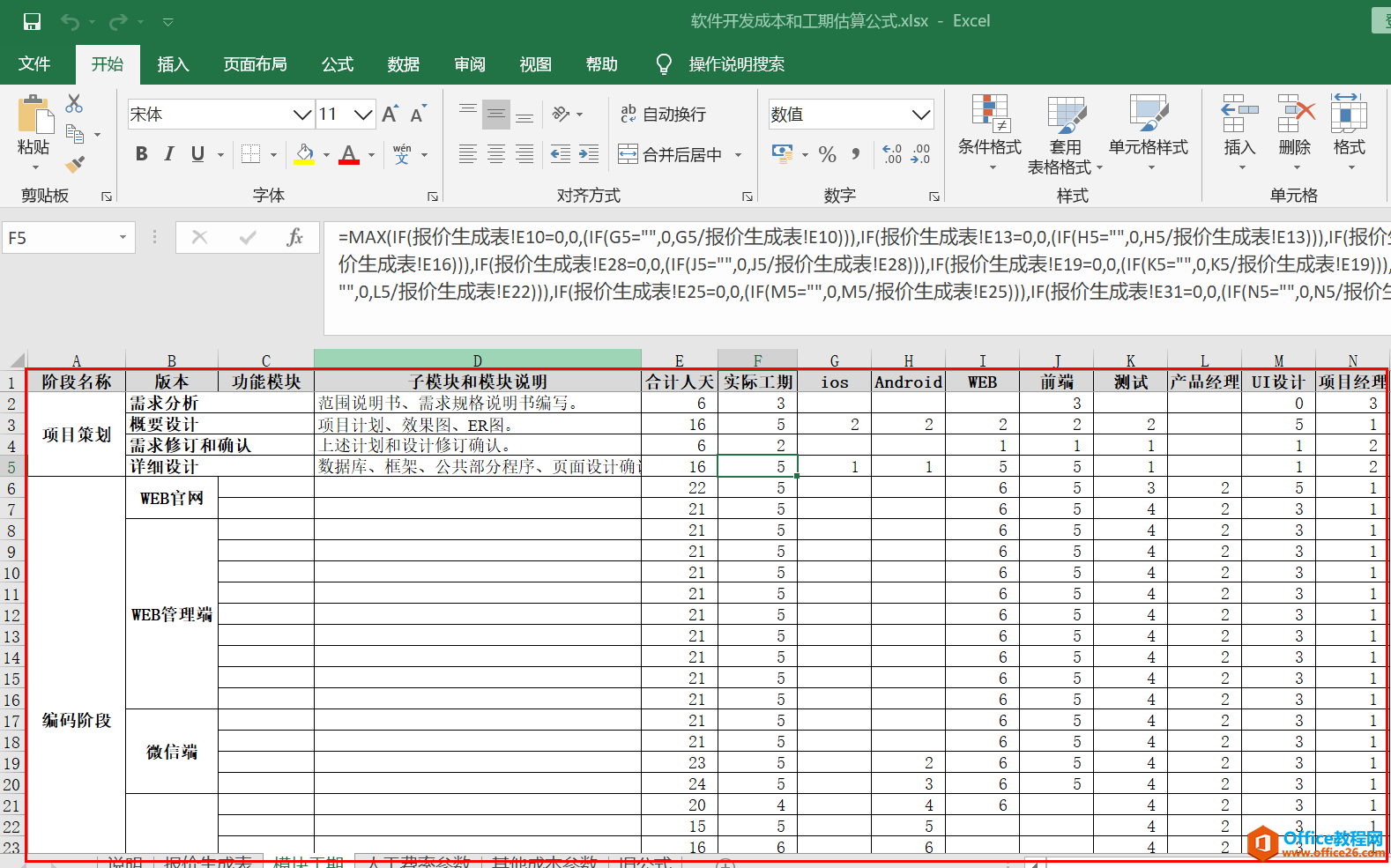Apply percent style
The image size is (1391, 868).
(827, 154)
